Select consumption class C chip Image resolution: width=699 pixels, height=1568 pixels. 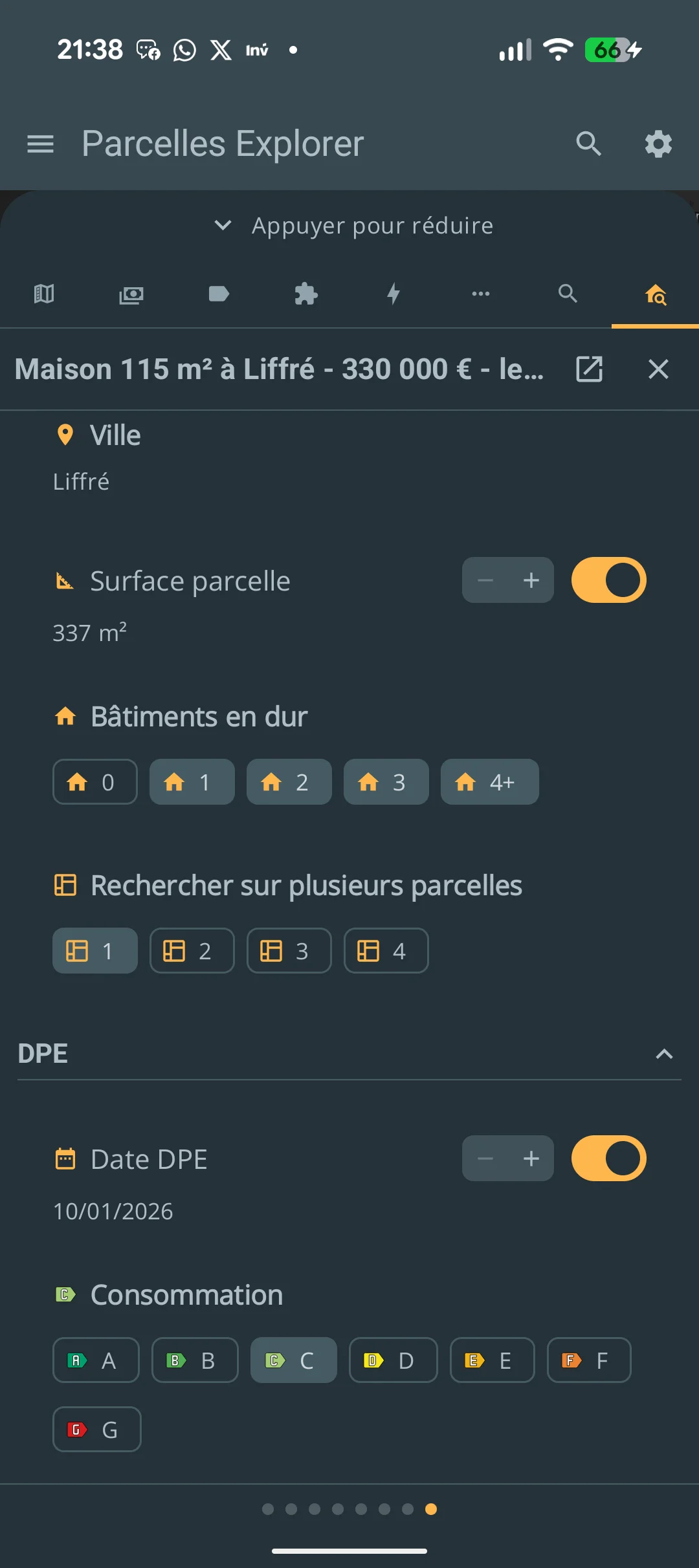(x=293, y=1360)
